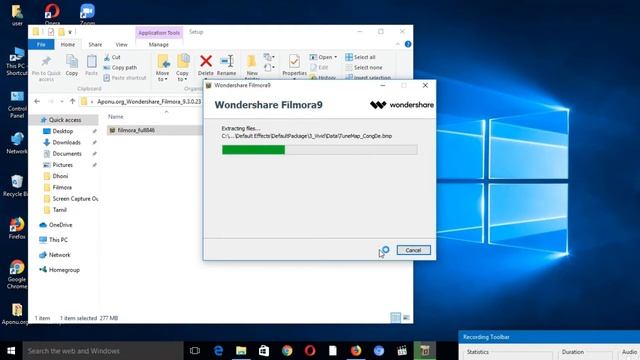
Task: Go back with Explorer back arrow
Action: click(x=37, y=101)
